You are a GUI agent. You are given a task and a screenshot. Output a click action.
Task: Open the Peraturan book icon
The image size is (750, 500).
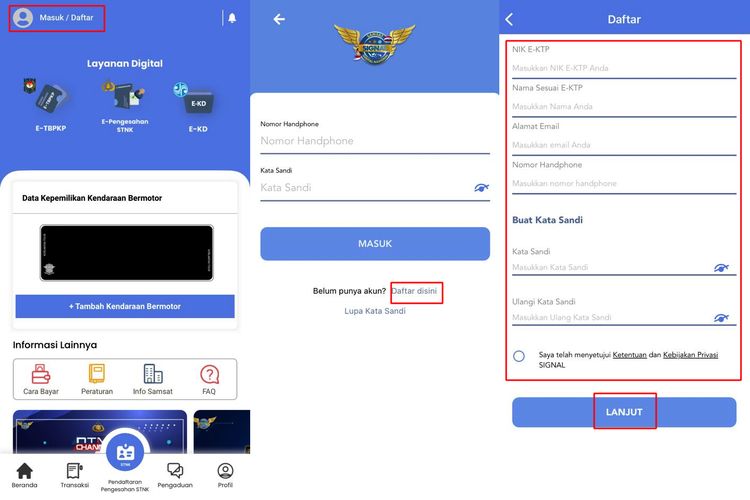(97, 374)
